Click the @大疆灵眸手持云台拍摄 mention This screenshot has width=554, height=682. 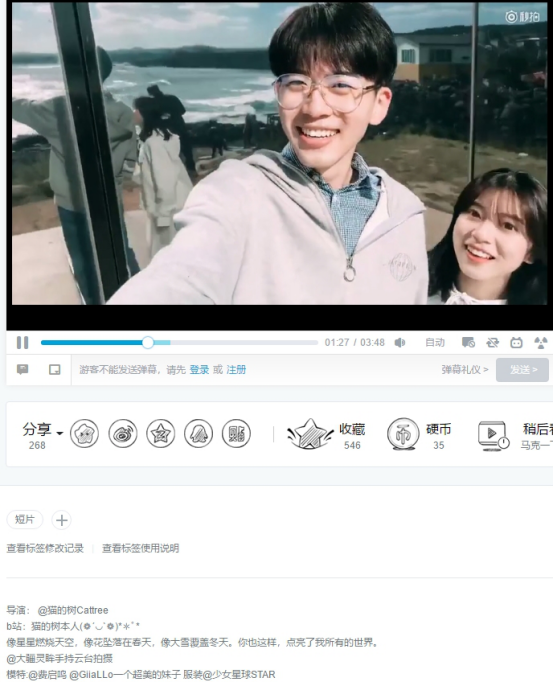click(x=60, y=658)
